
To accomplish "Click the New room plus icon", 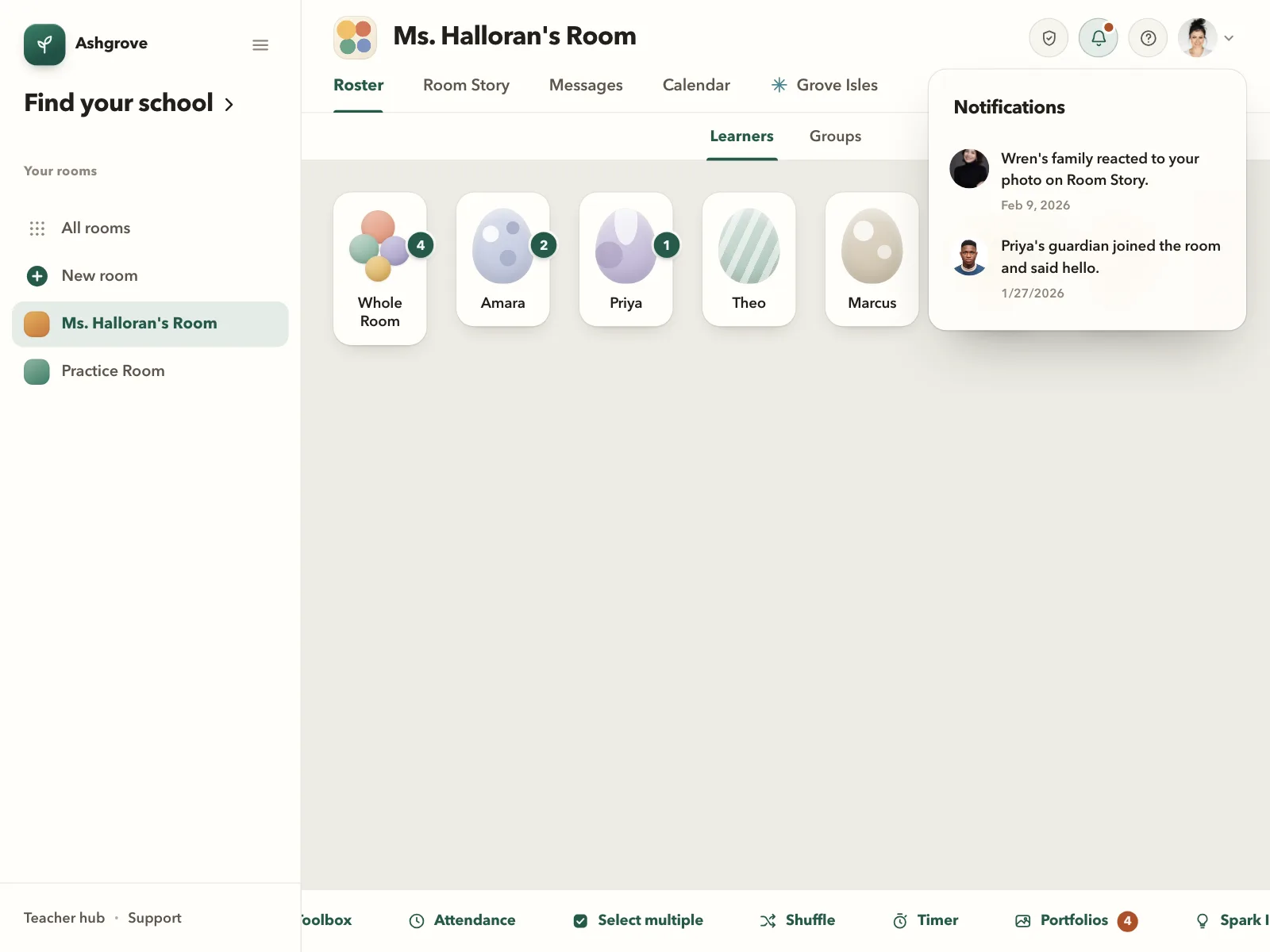I will (x=37, y=276).
